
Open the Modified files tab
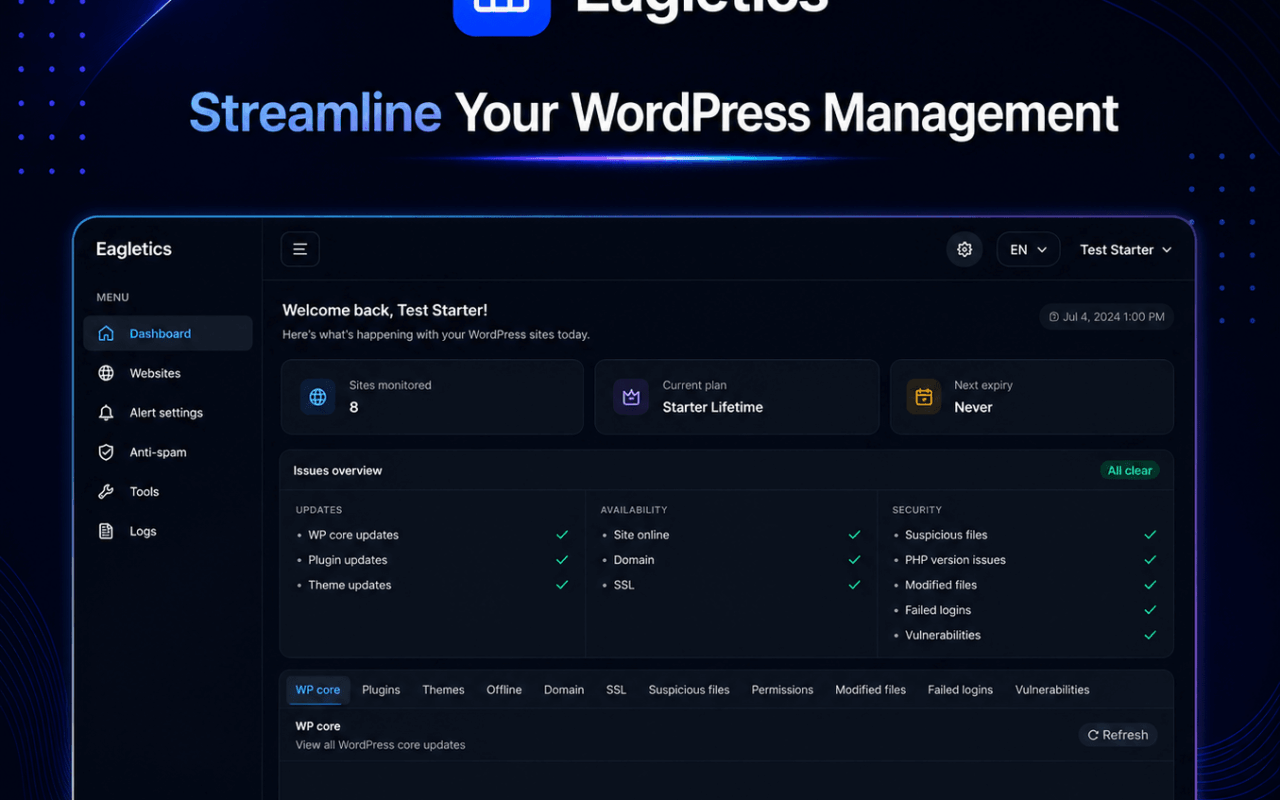pos(870,690)
